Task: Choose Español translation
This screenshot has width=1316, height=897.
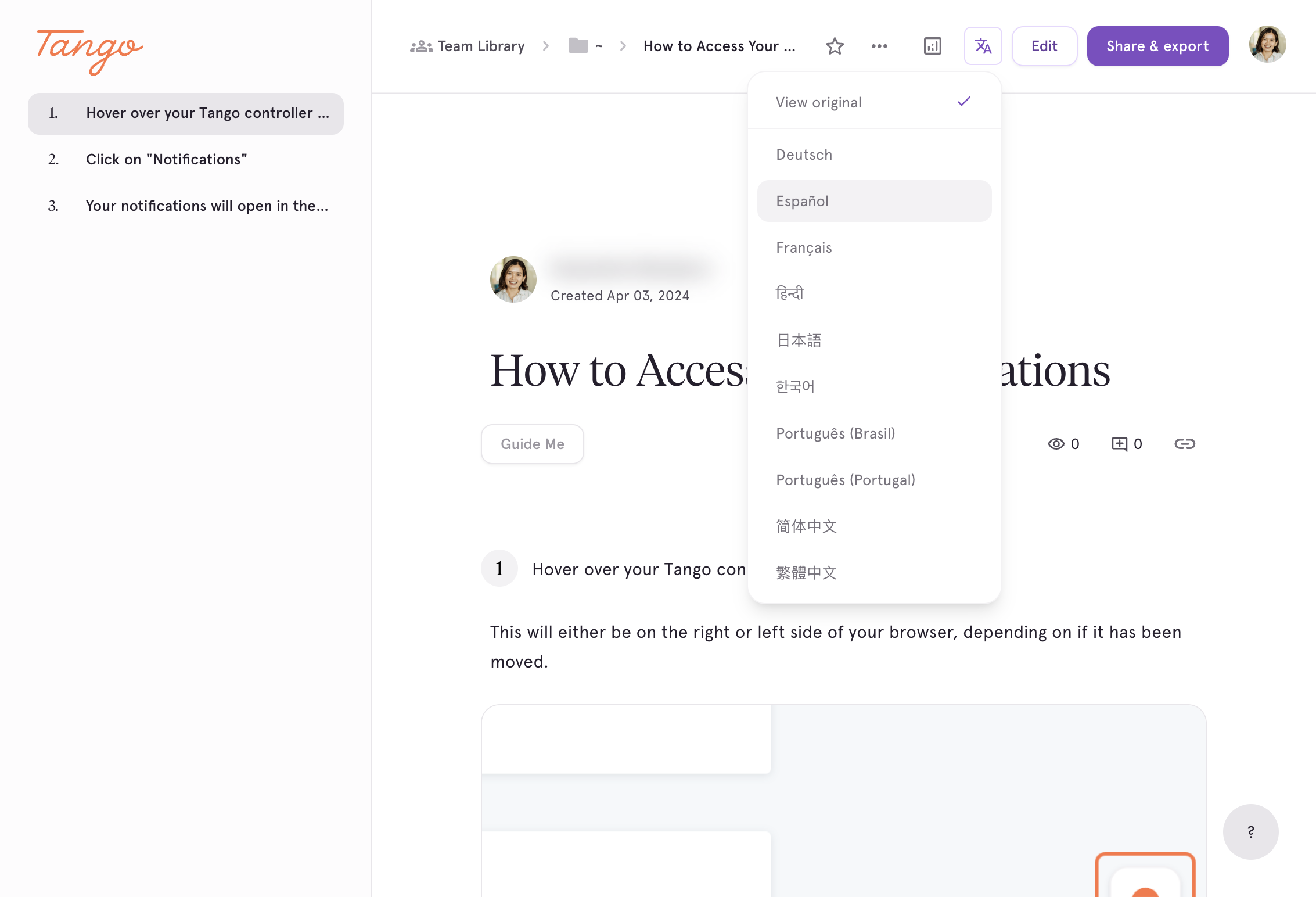Action: pos(874,201)
